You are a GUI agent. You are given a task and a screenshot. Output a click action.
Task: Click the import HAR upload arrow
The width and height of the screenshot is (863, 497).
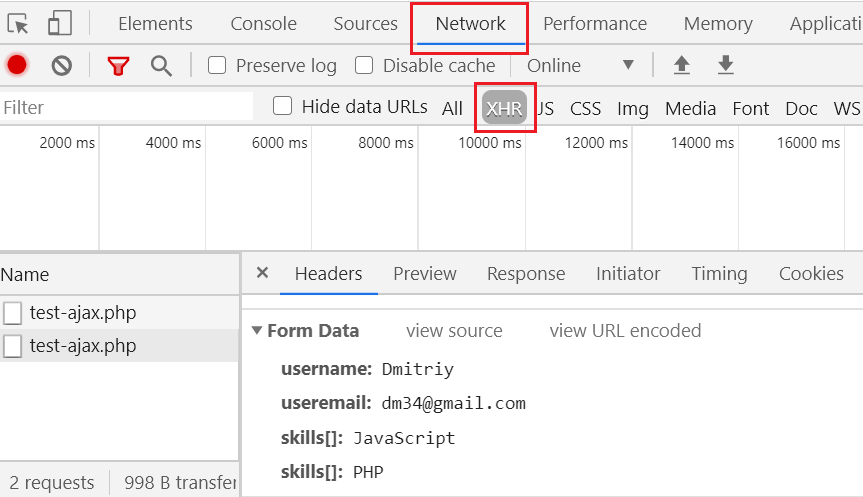(682, 66)
